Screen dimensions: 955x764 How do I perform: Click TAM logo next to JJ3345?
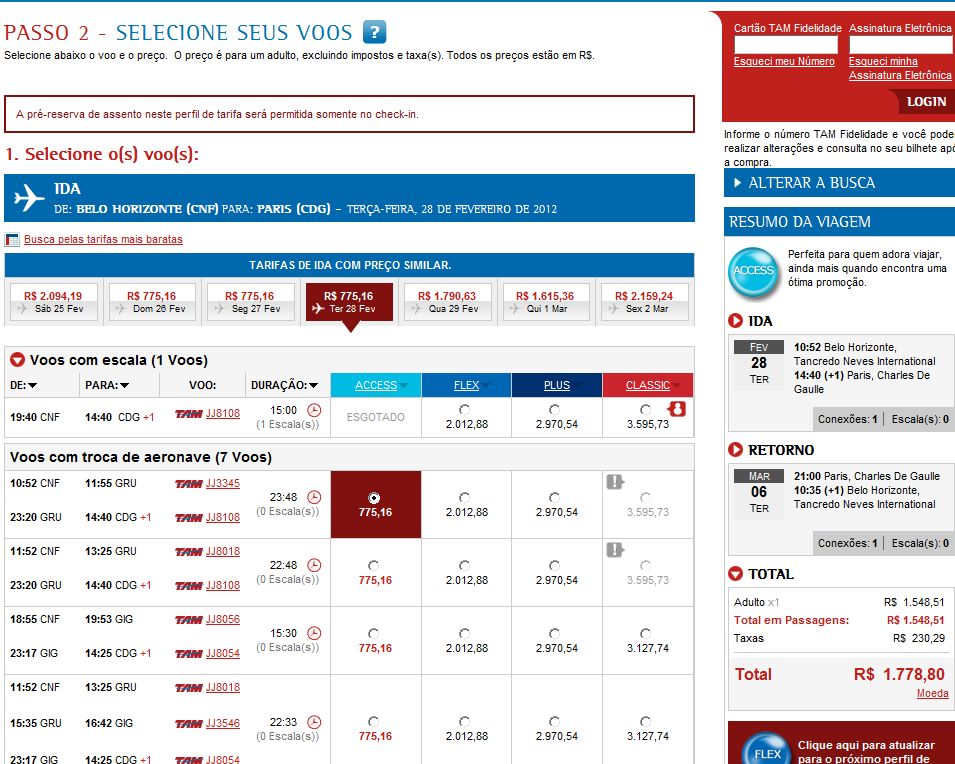188,484
